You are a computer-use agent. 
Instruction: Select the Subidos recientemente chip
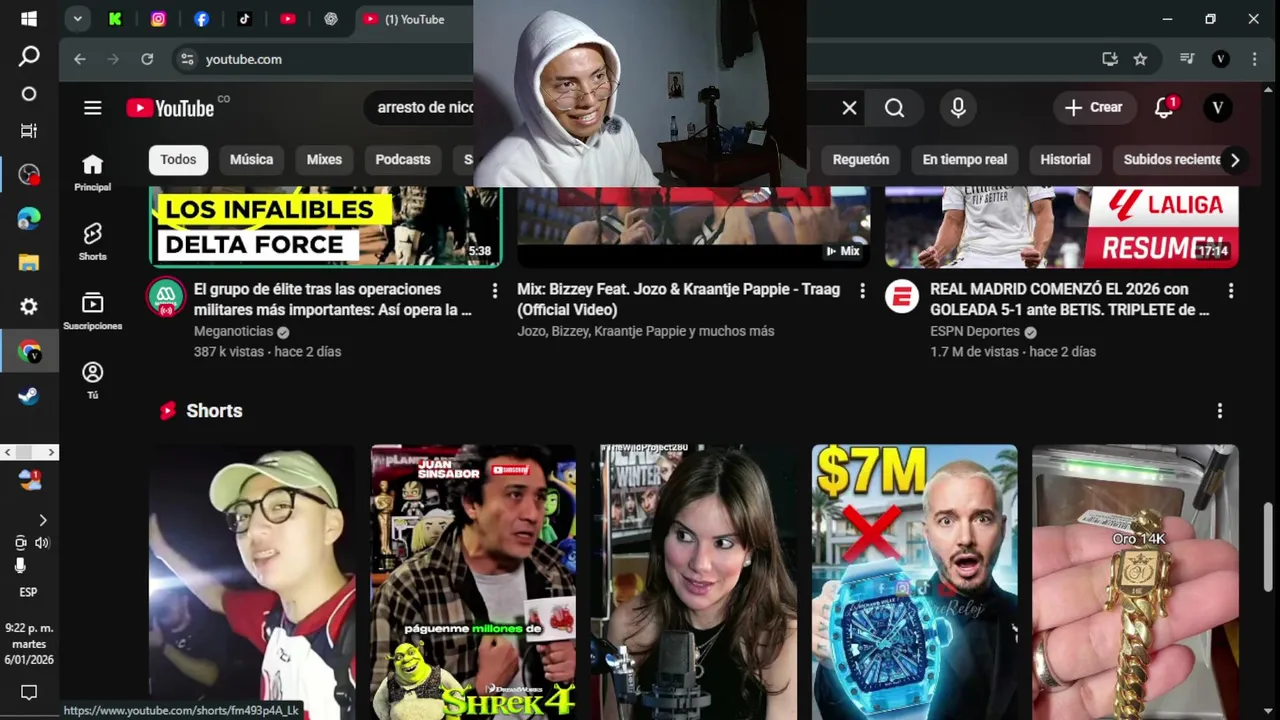[x=1168, y=160]
